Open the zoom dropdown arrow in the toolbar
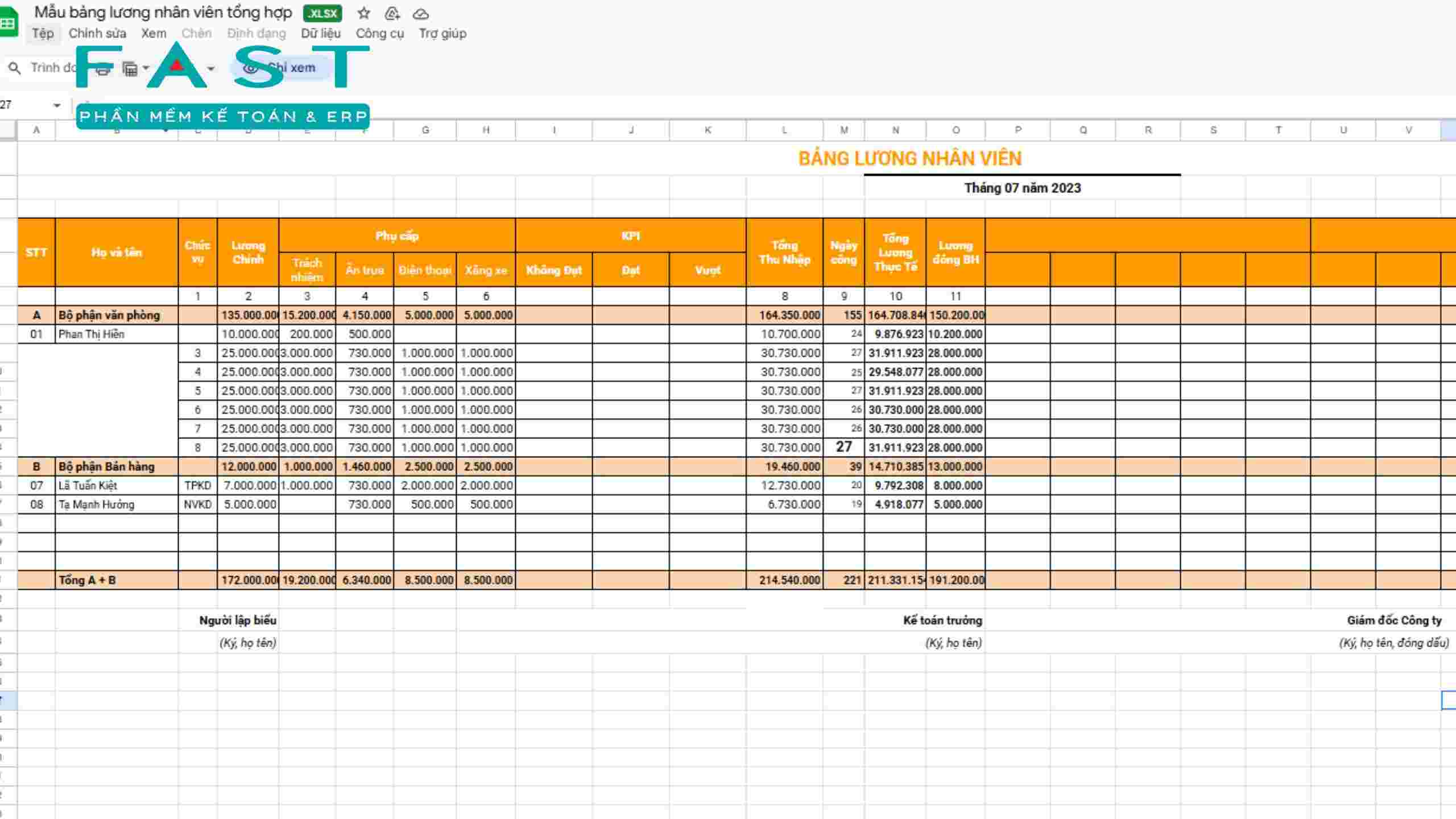The width and height of the screenshot is (1456, 819). (x=211, y=69)
